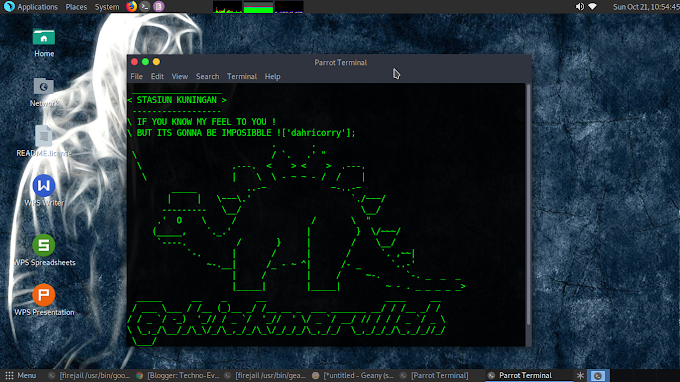Open the network/Wi-Fi indicator in the top panel
This screenshot has width=680, height=382.
pyautogui.click(x=592, y=7)
